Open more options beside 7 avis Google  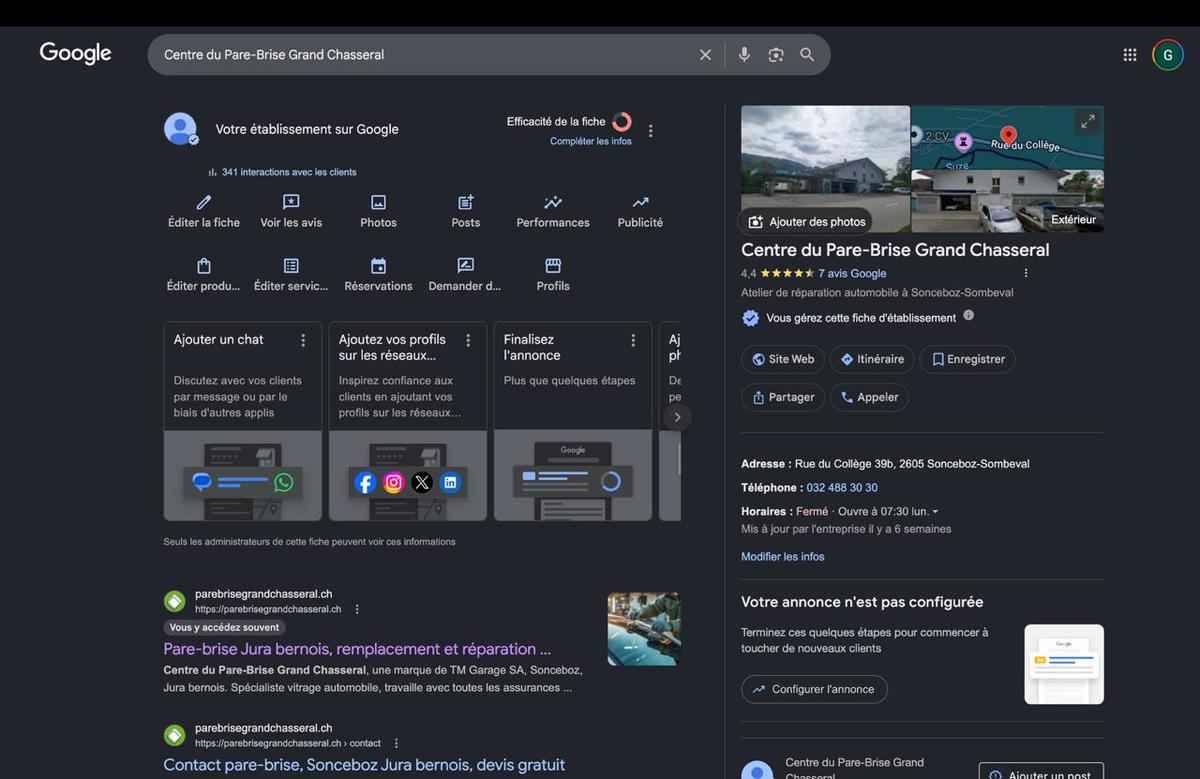coord(1025,273)
